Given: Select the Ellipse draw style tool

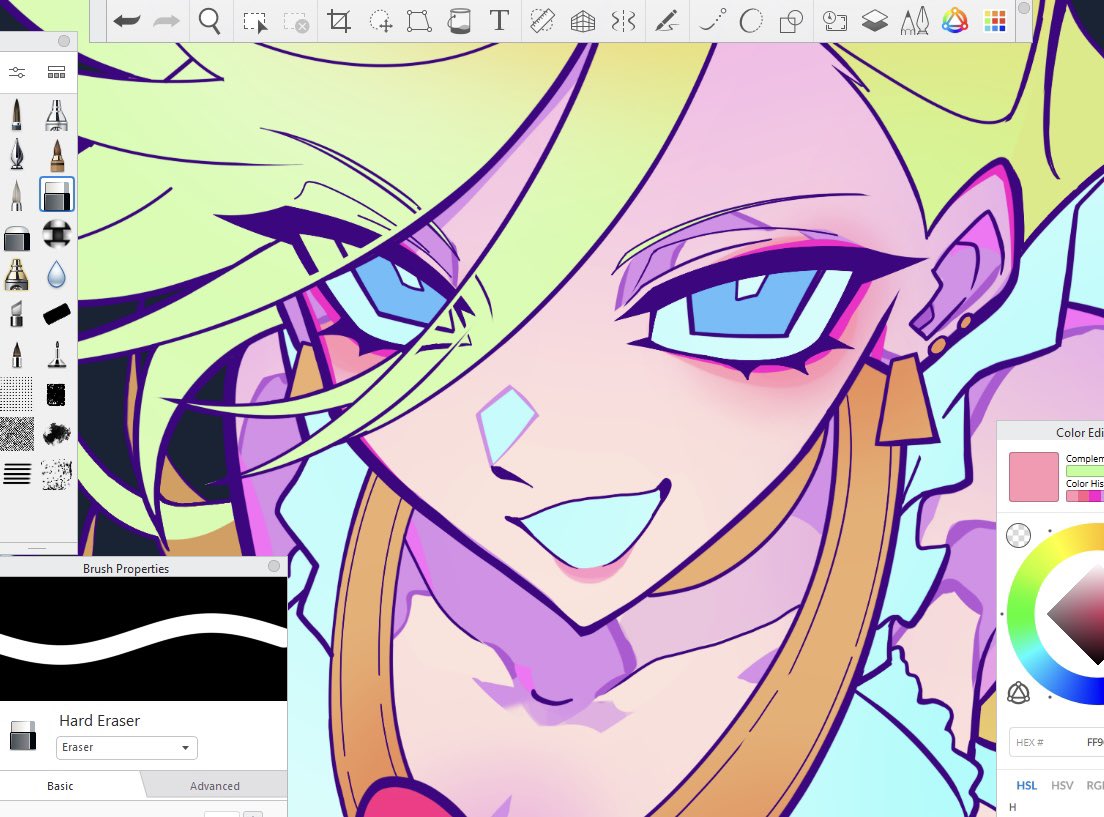Looking at the screenshot, I should click(x=751, y=21).
